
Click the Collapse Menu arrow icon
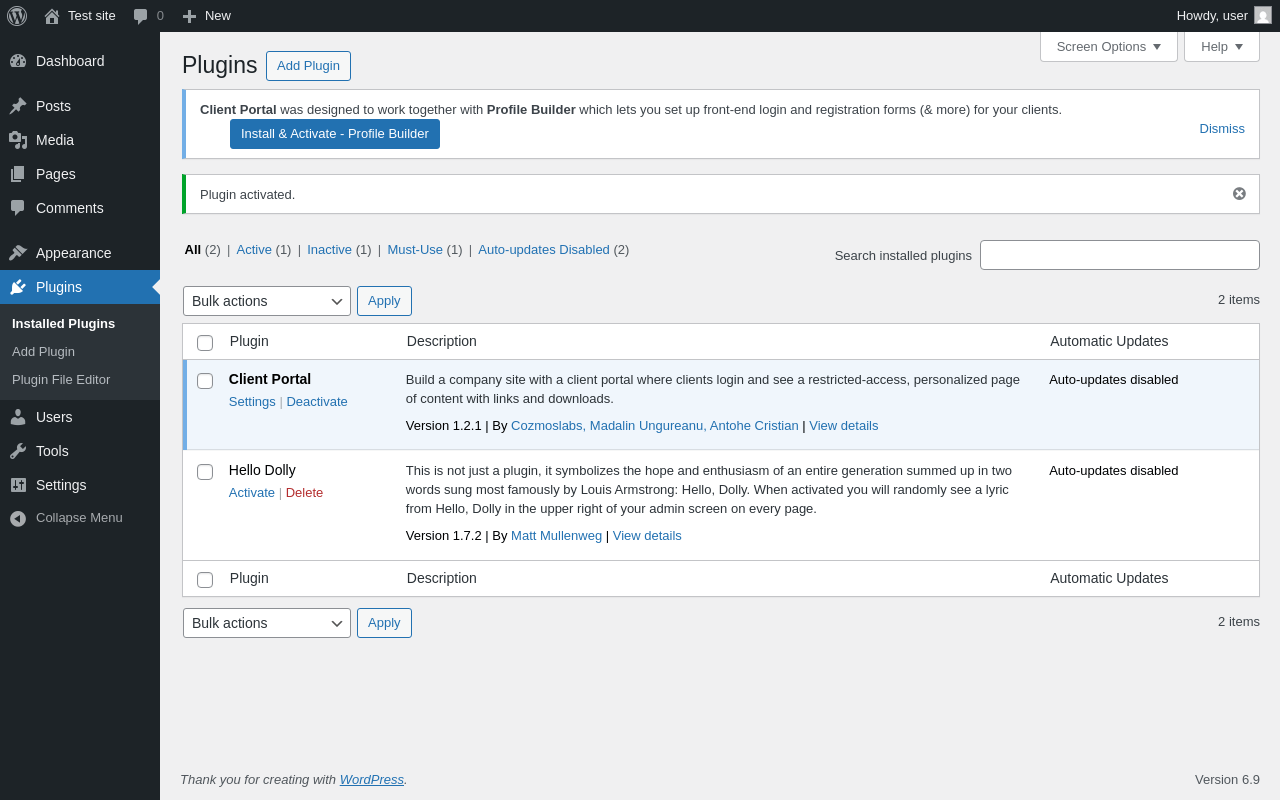point(18,518)
